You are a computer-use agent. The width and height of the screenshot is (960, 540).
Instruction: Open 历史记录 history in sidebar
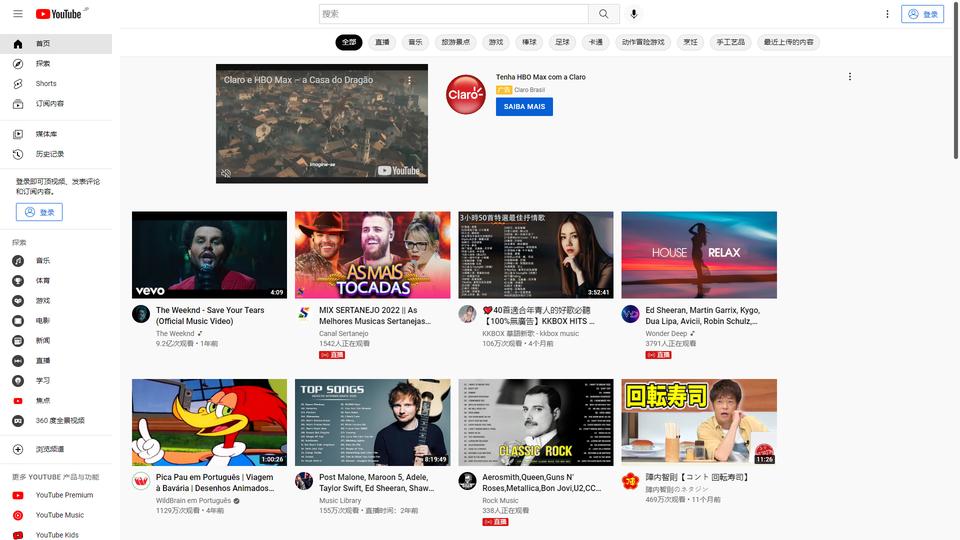point(56,154)
